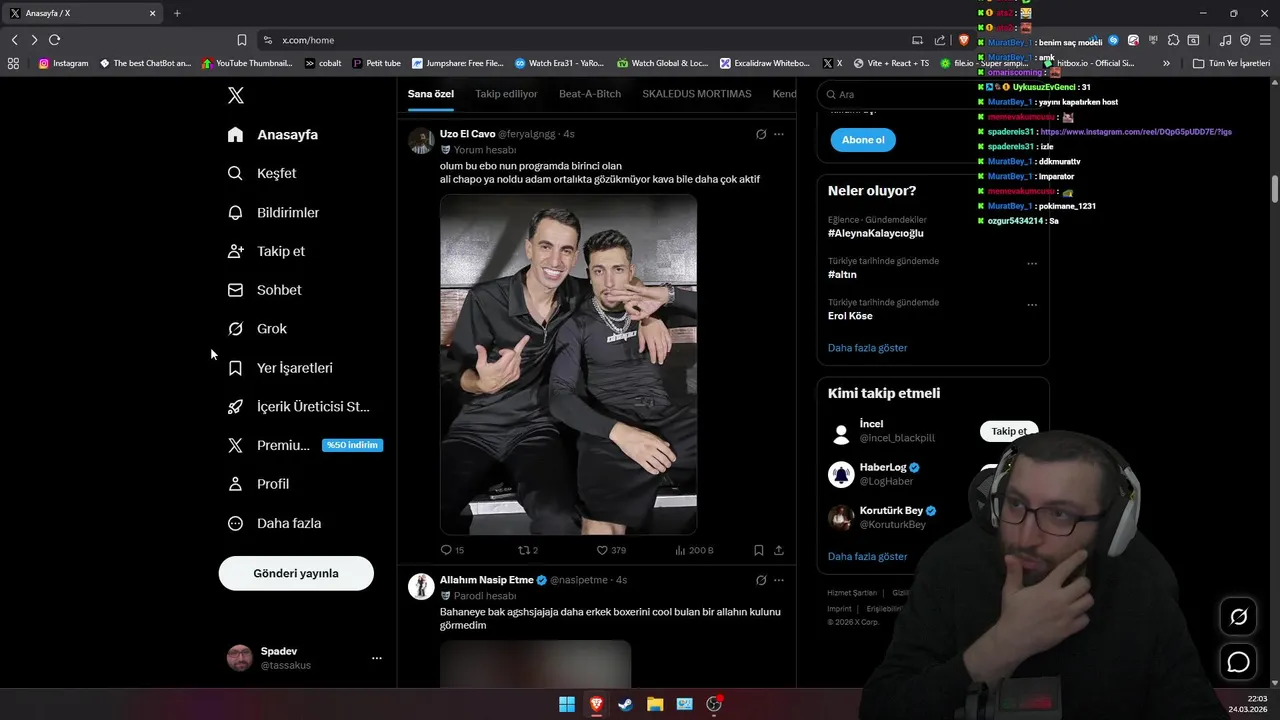Open Daha fazla sidebar menu
This screenshot has width=1280, height=720.
[275, 523]
